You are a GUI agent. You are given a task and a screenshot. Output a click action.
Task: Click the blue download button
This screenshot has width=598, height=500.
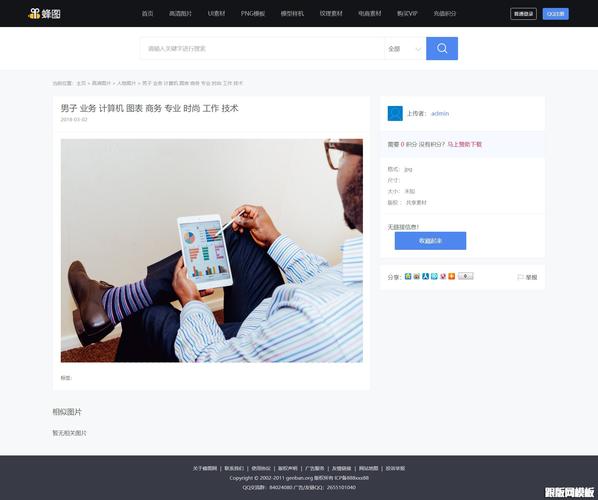coord(430,241)
